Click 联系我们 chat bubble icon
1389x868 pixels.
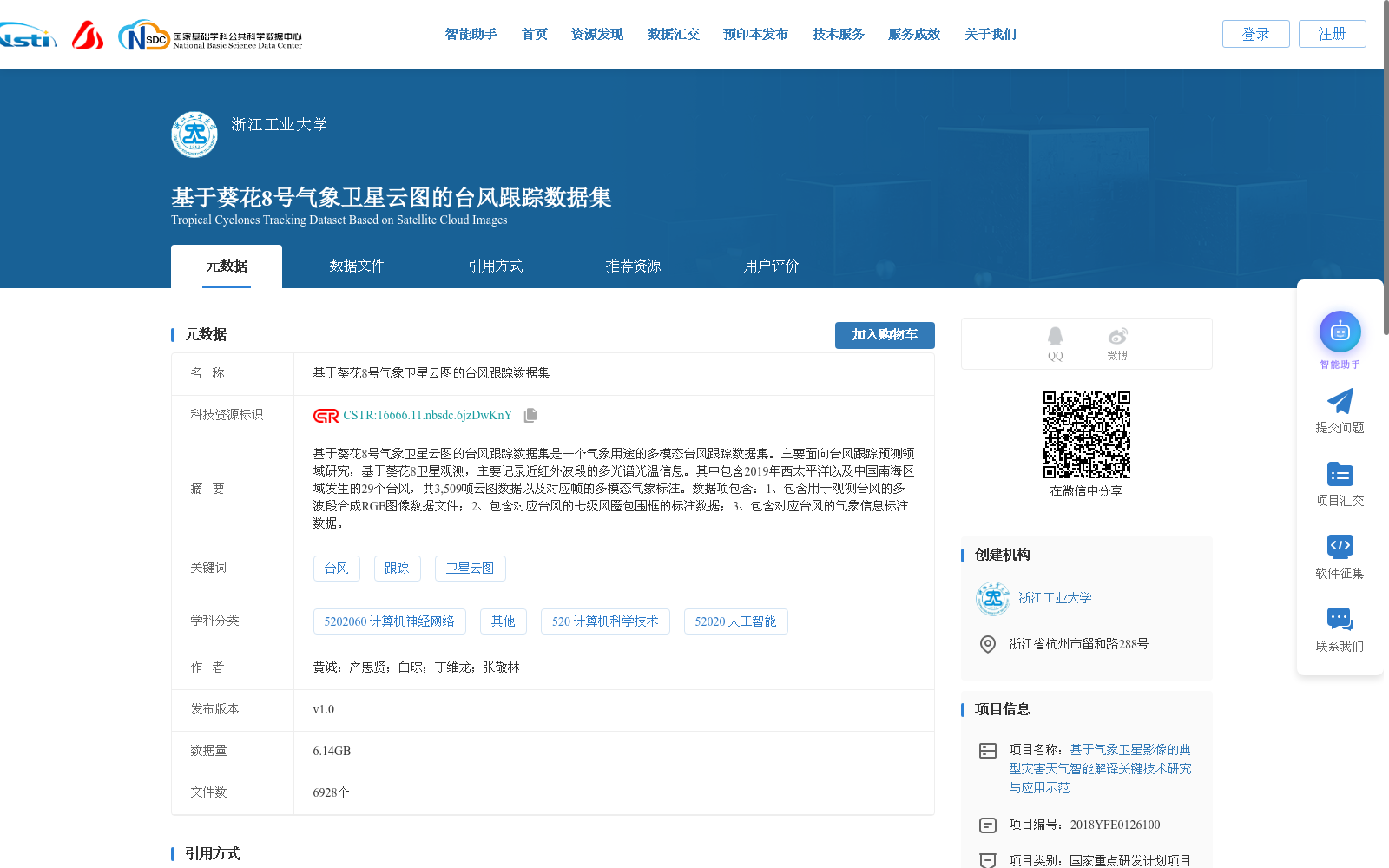[x=1340, y=619]
